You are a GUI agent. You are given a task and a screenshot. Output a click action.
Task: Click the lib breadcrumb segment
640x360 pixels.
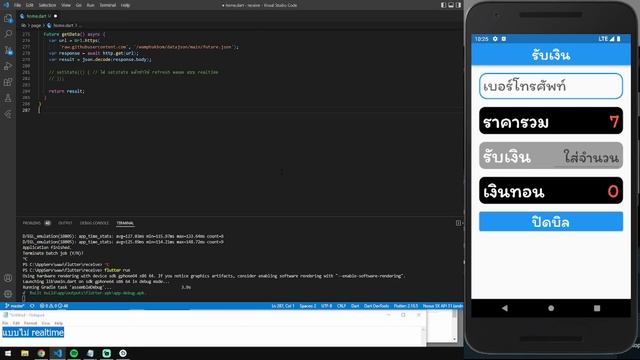tap(23, 25)
